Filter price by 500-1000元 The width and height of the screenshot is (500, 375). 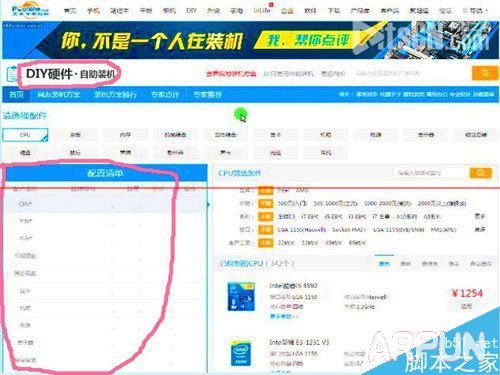[x=336, y=203]
